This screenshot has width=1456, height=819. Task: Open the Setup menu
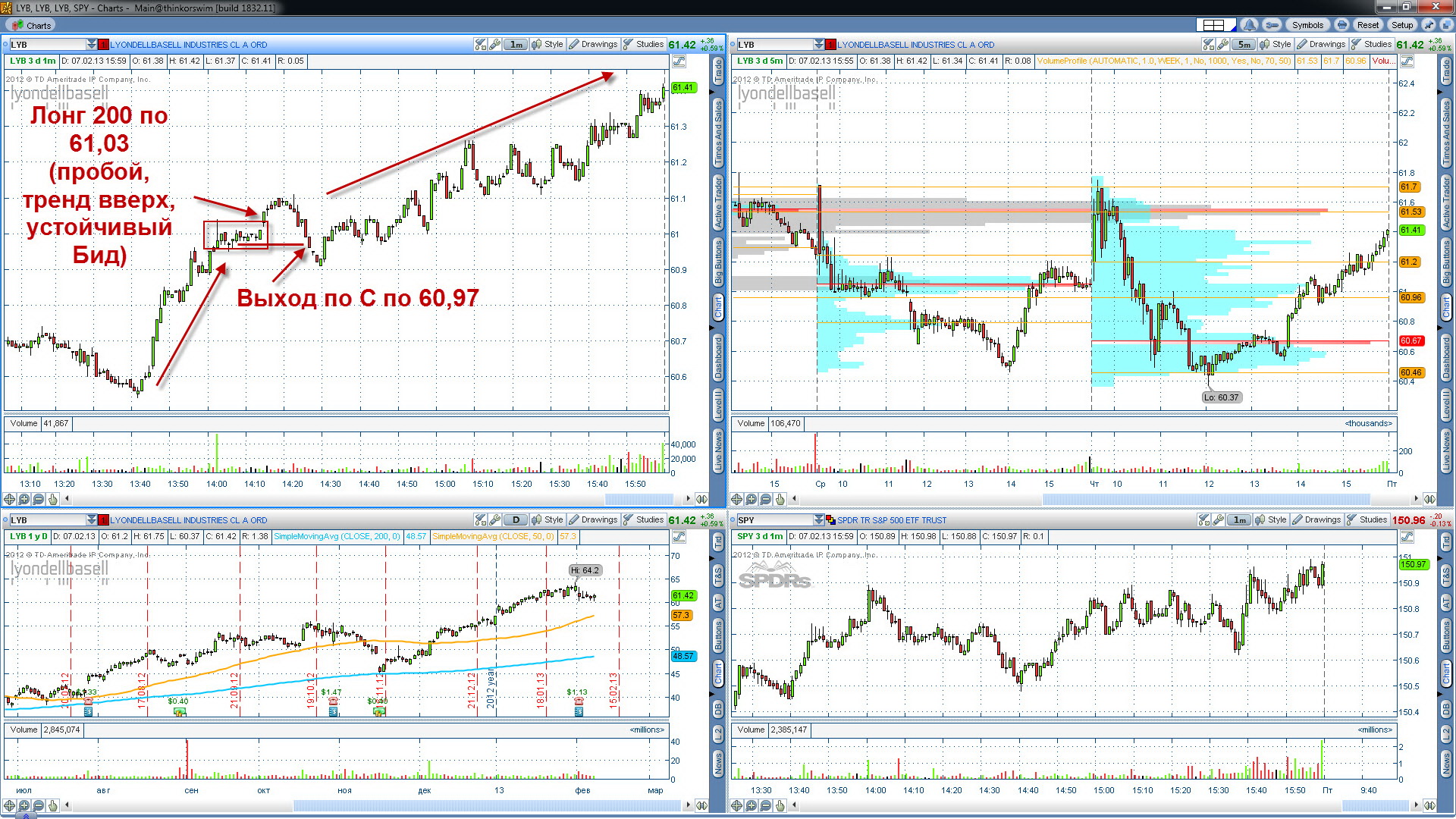click(1403, 25)
